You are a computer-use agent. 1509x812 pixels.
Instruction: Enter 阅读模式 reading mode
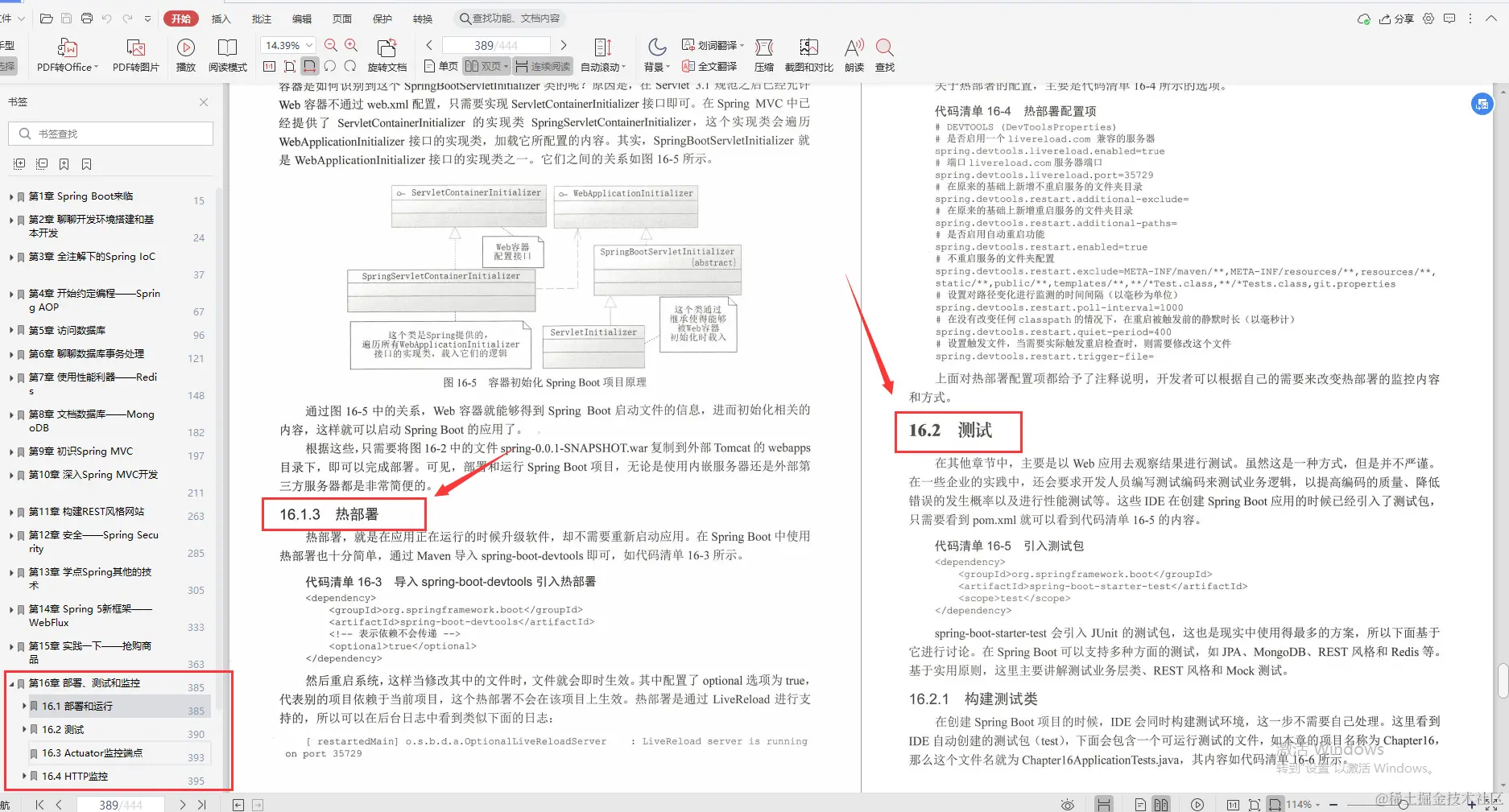point(228,54)
